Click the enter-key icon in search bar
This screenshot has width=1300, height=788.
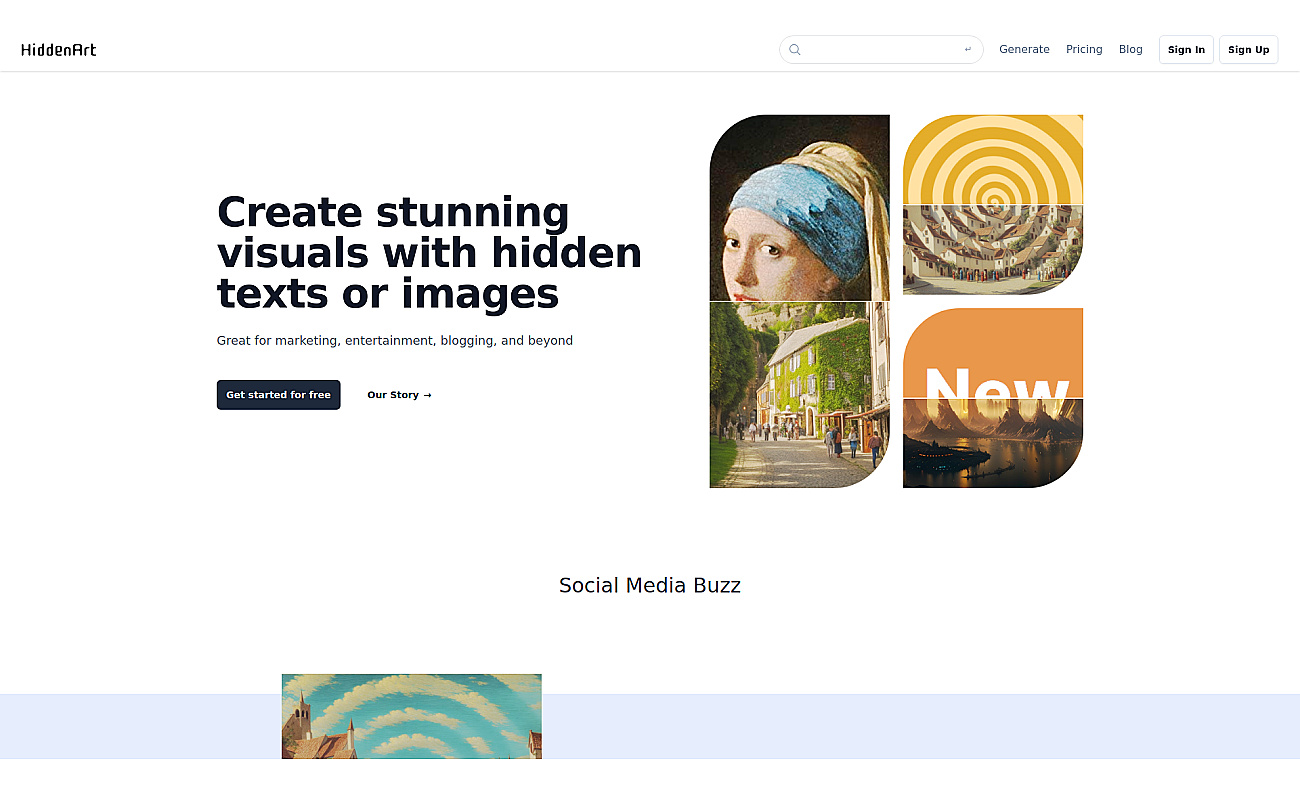coord(967,49)
